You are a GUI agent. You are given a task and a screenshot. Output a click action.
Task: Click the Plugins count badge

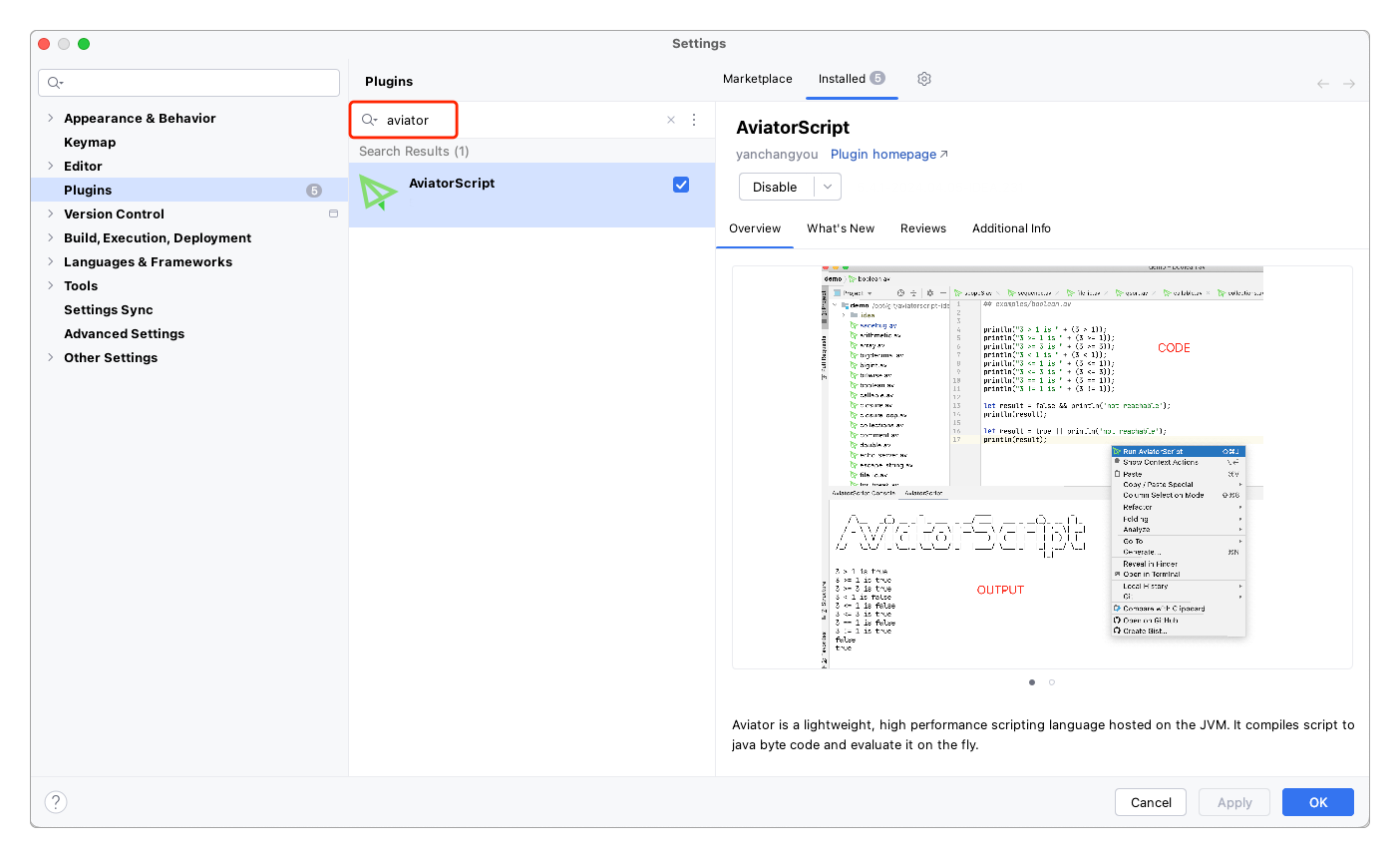click(314, 190)
